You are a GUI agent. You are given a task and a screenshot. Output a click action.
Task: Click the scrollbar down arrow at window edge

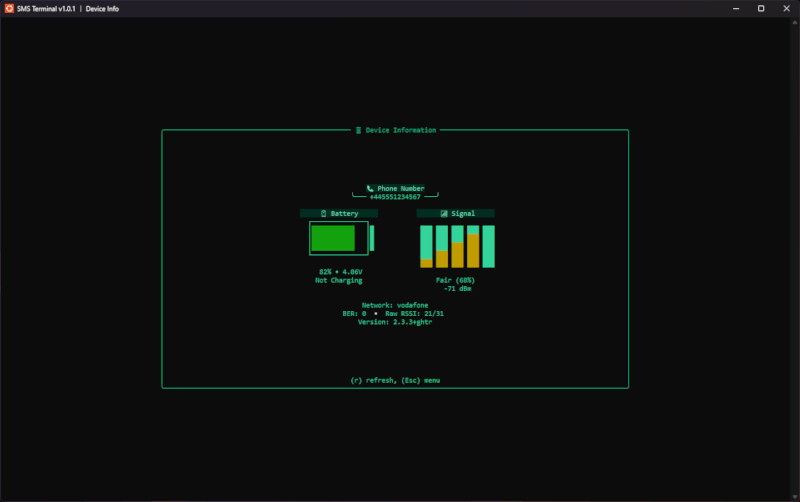[x=795, y=497]
